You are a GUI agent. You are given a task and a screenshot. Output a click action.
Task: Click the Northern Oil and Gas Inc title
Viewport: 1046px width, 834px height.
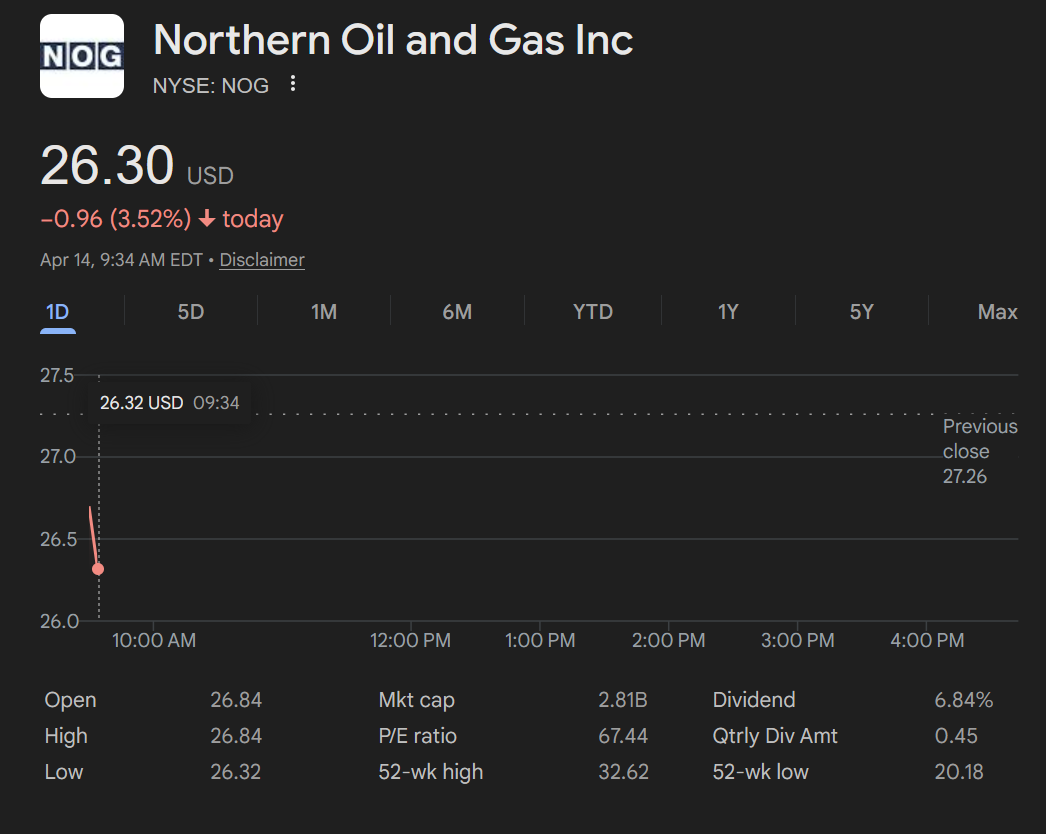click(x=393, y=40)
